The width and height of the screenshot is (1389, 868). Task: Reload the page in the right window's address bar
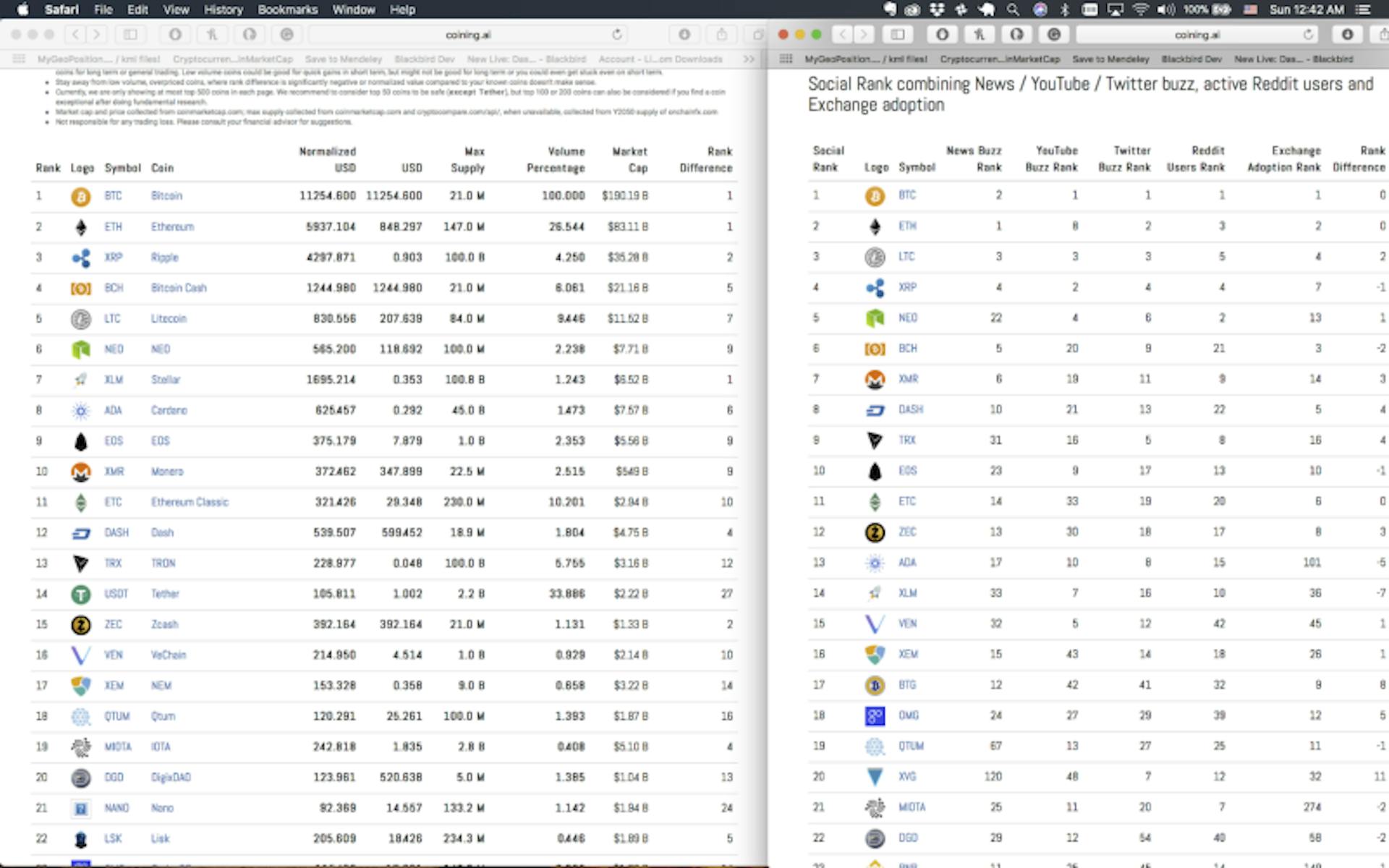click(x=1308, y=35)
